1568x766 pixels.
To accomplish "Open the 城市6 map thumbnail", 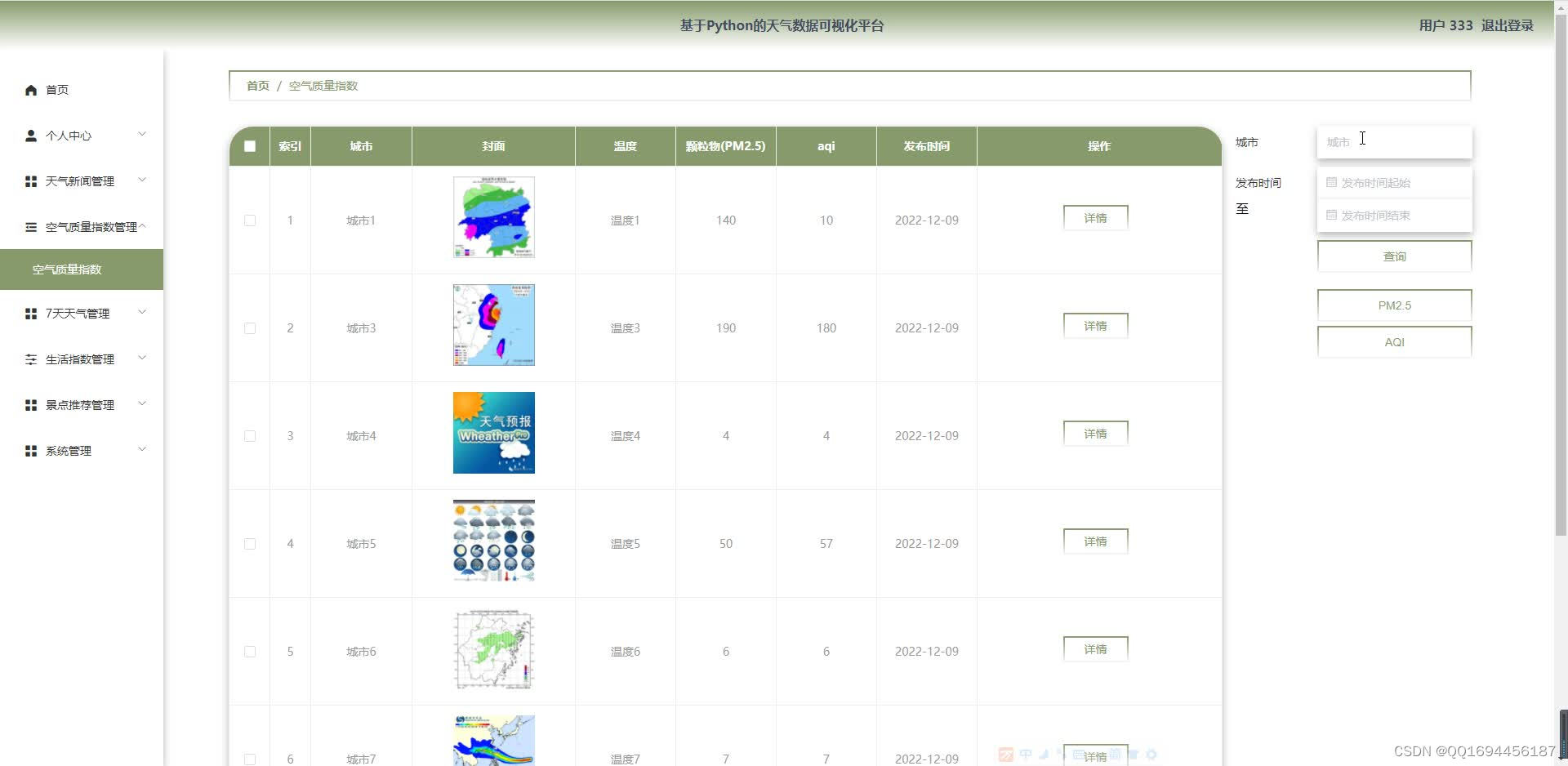I will [x=494, y=648].
